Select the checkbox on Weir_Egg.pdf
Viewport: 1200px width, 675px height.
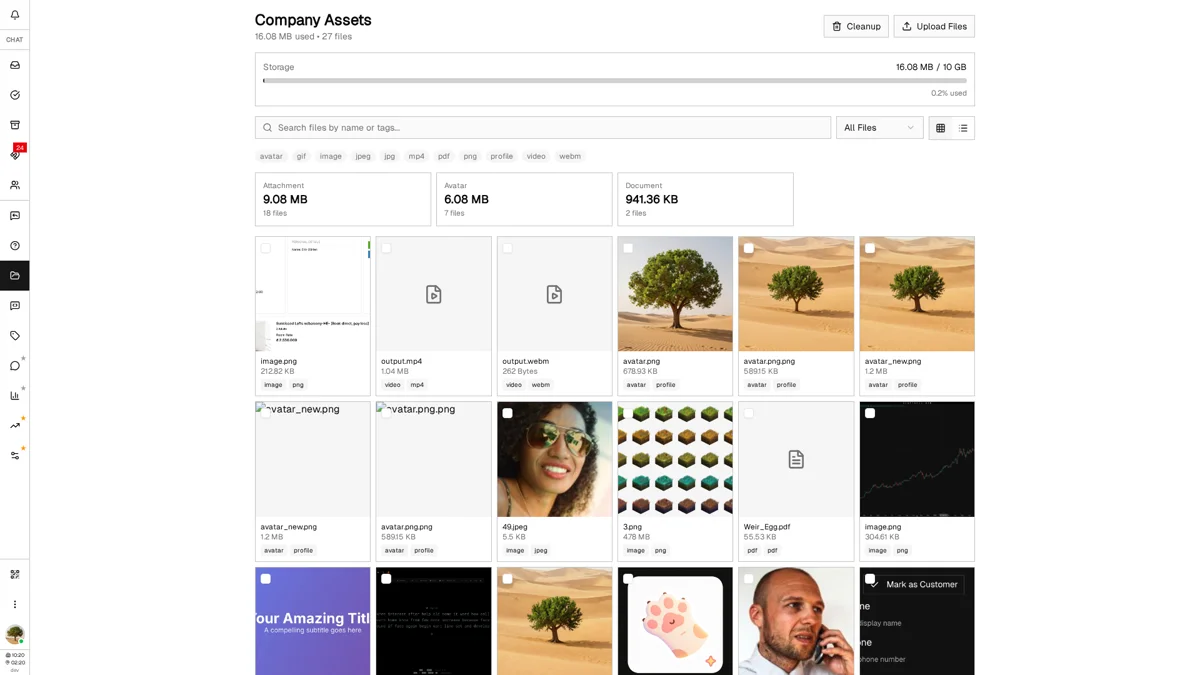748,413
